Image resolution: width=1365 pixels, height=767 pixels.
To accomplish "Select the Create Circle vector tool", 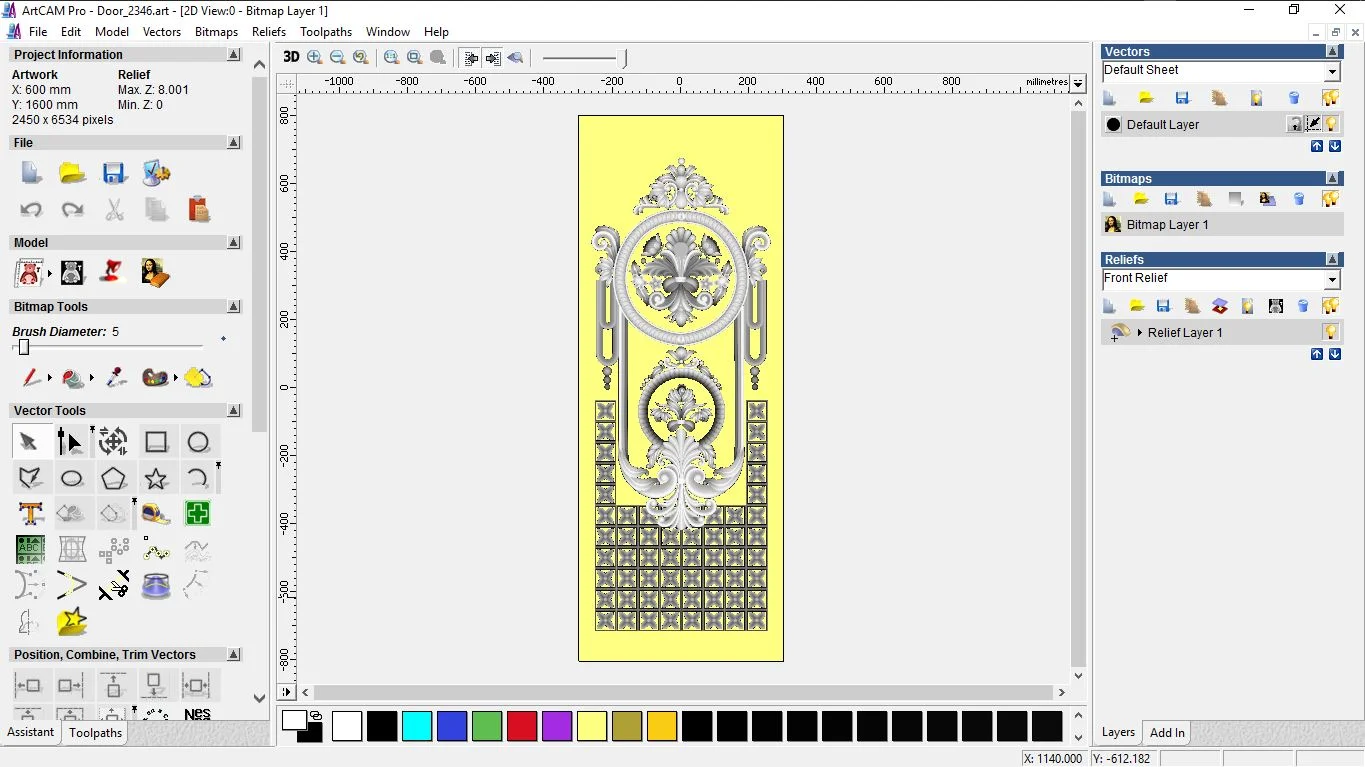I will coord(198,442).
